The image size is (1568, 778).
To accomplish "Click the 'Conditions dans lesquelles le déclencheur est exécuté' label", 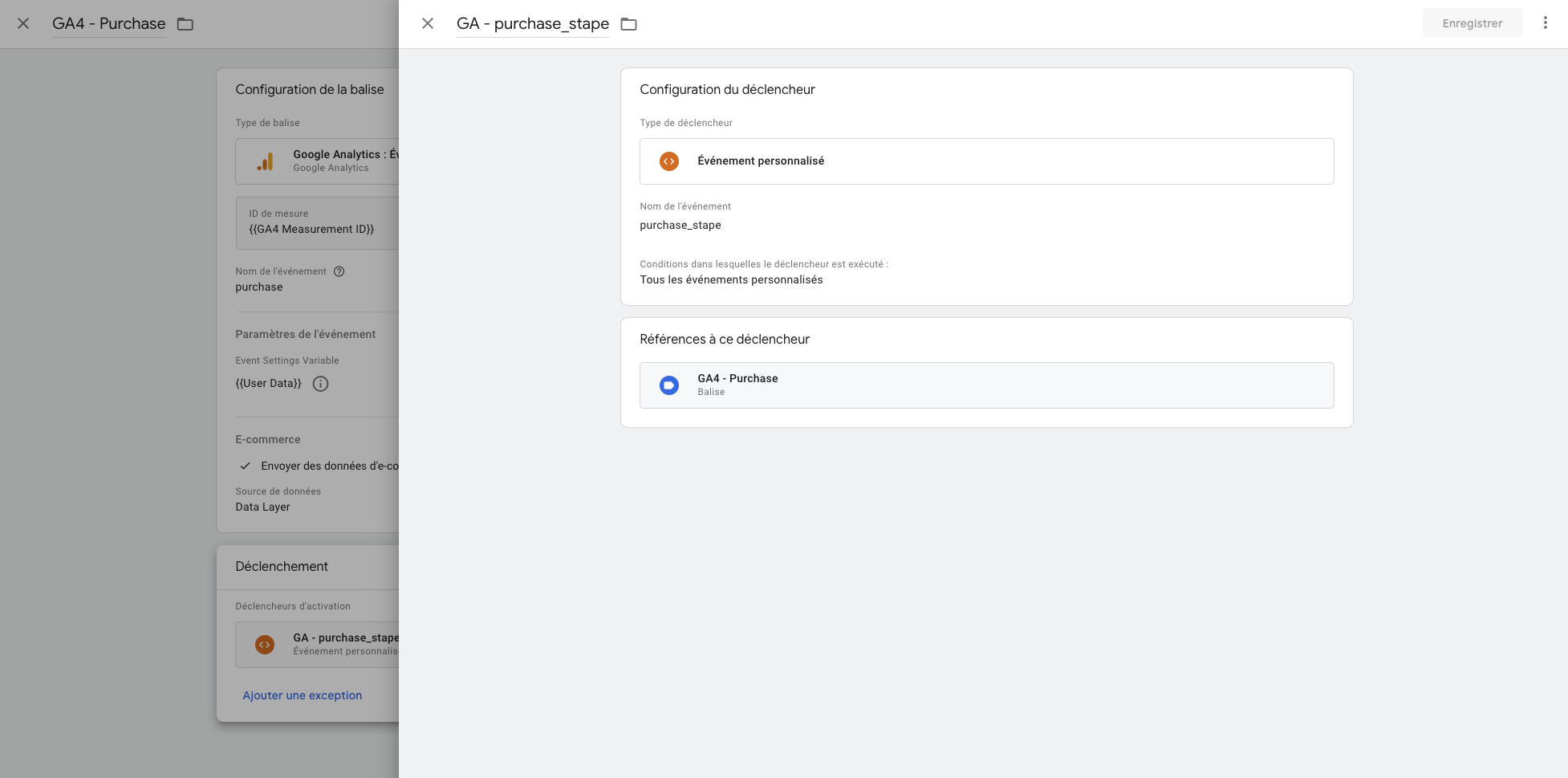I will point(764,264).
